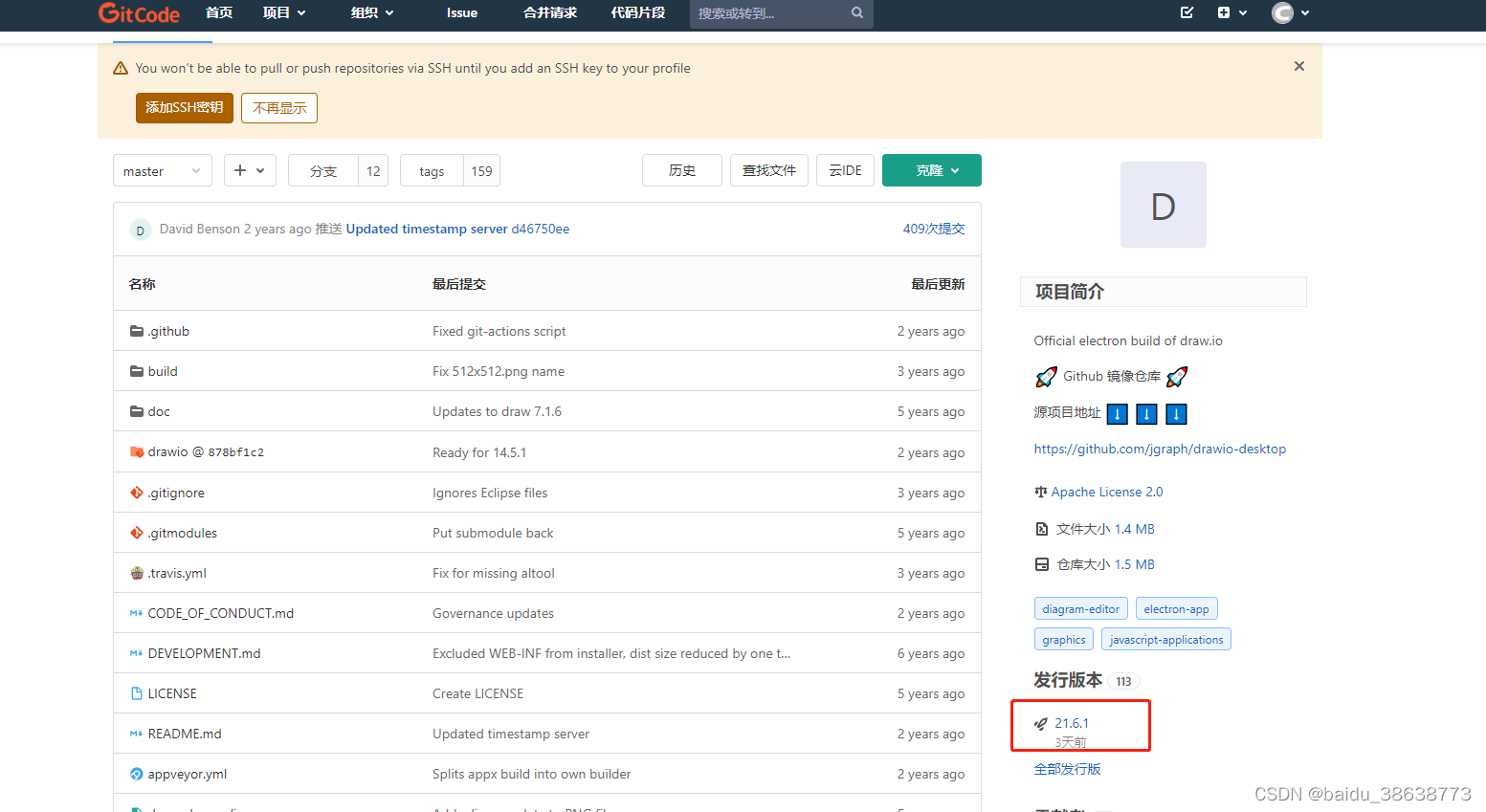Select 合并请求 in the top navigation

point(549,13)
